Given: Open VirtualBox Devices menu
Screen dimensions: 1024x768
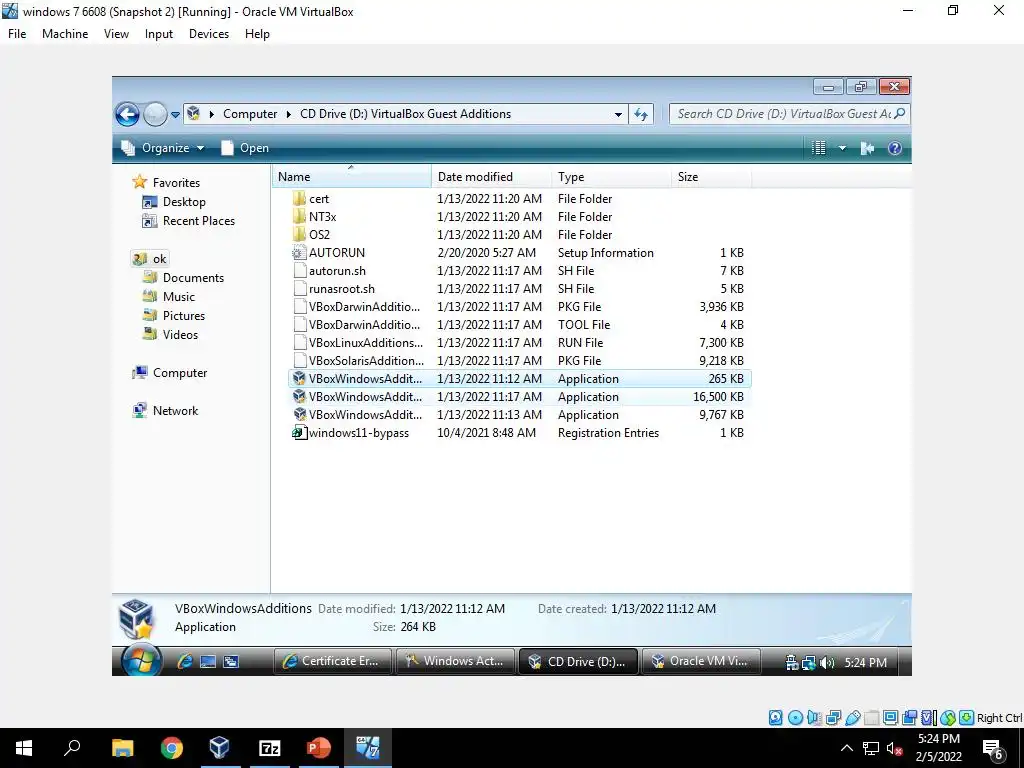Looking at the screenshot, I should click(209, 34).
